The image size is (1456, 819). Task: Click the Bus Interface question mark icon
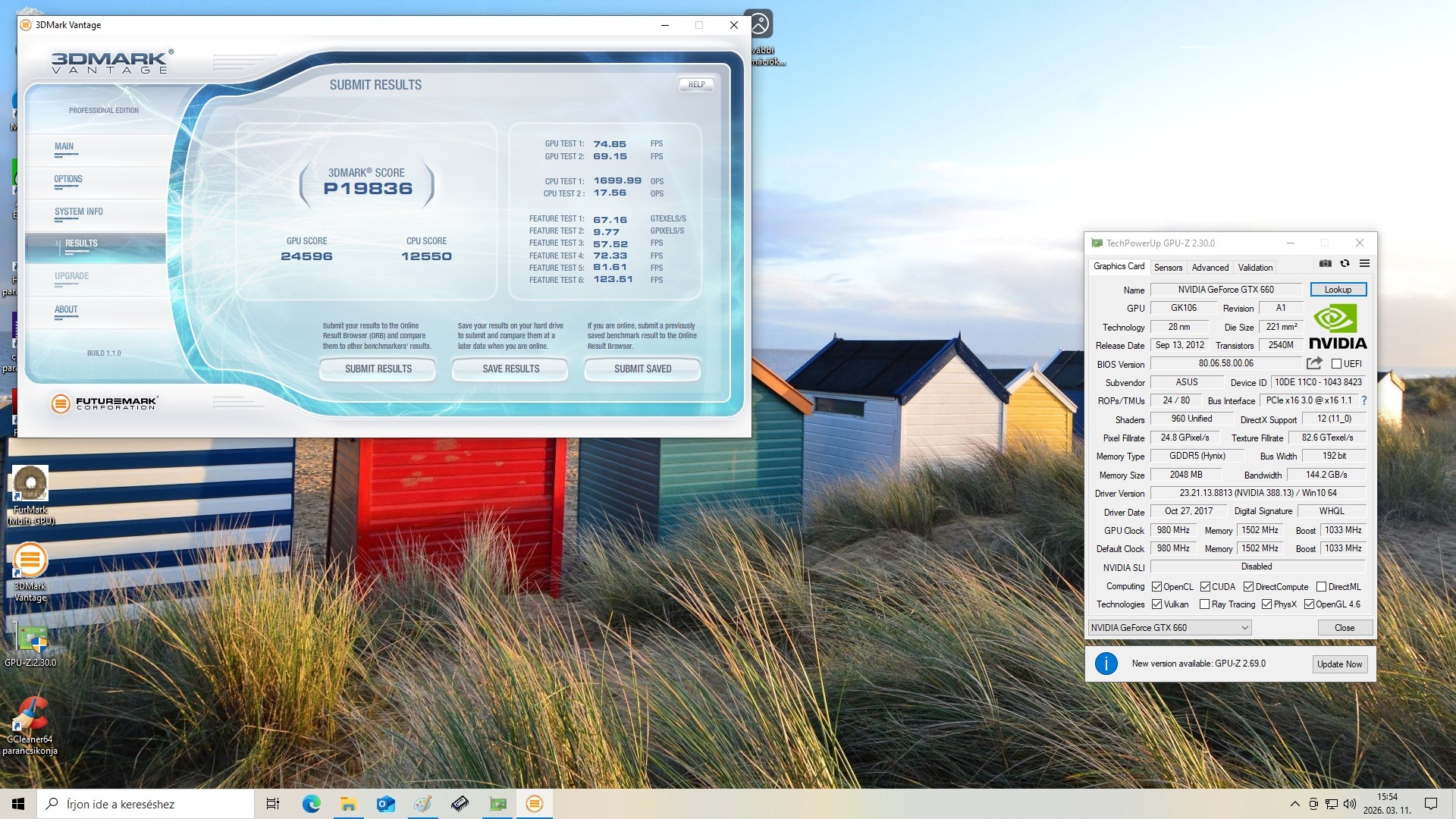coord(1364,400)
